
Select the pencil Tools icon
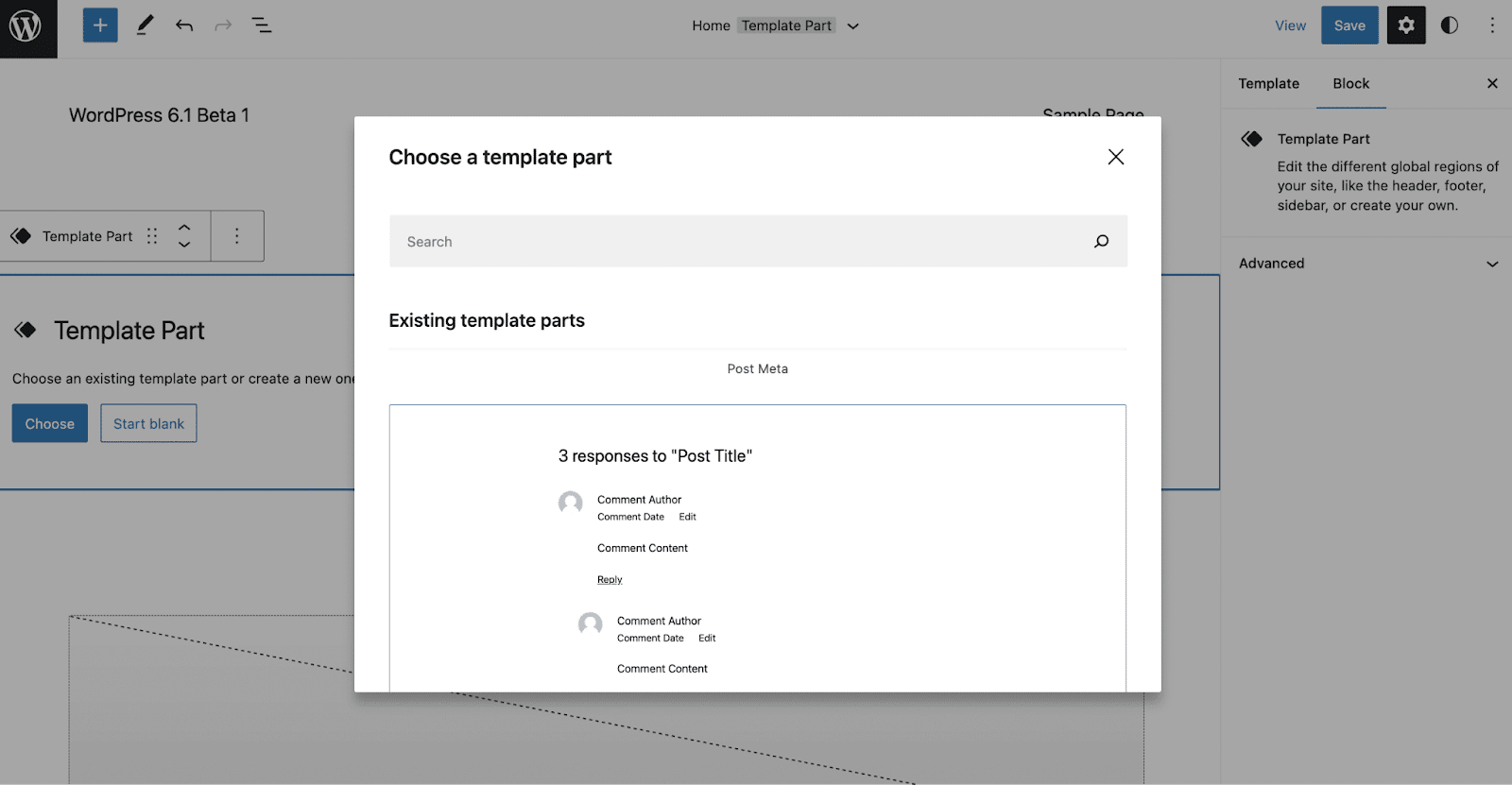(145, 26)
